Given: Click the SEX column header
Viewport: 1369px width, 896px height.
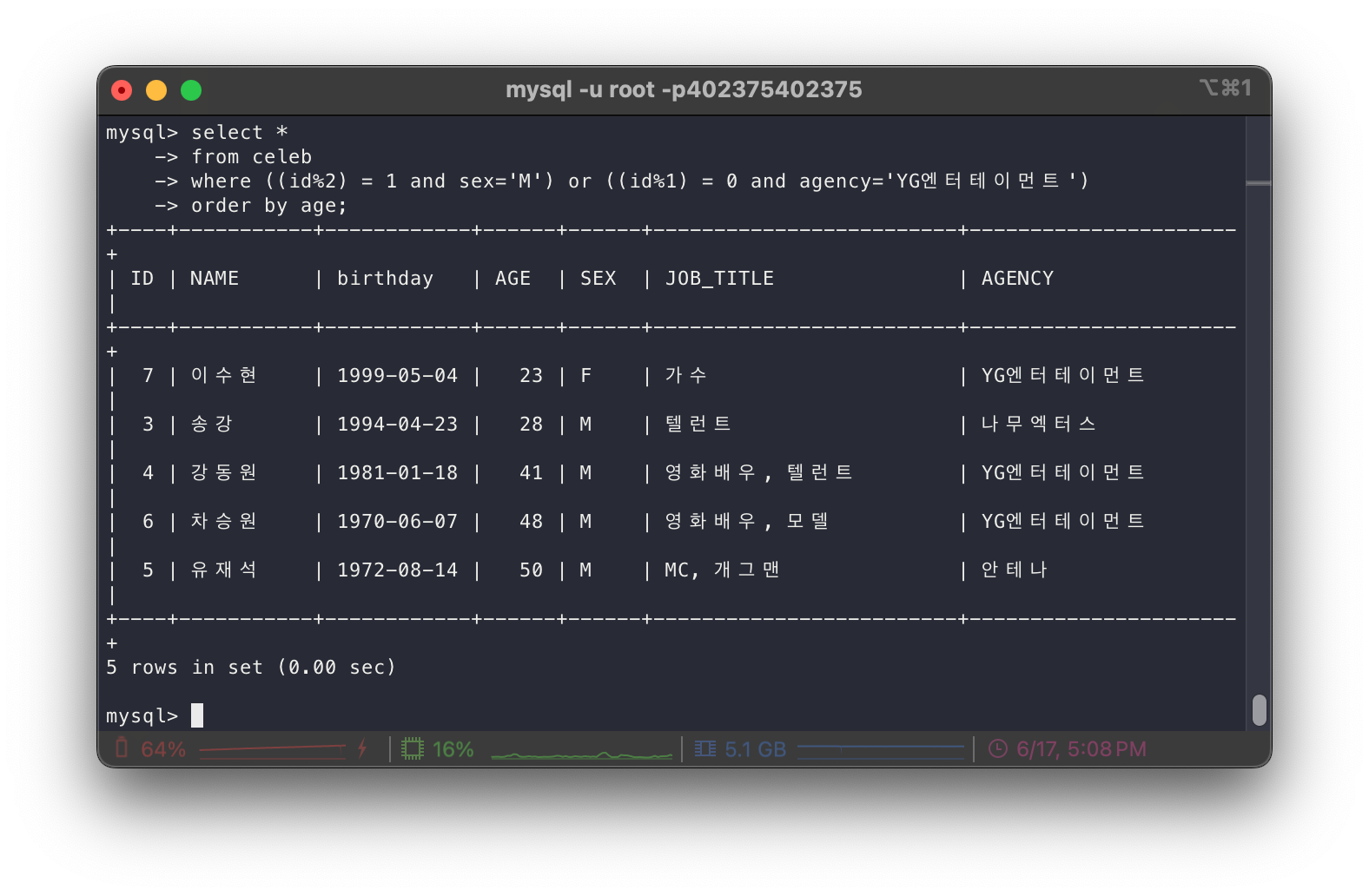Looking at the screenshot, I should tap(599, 278).
